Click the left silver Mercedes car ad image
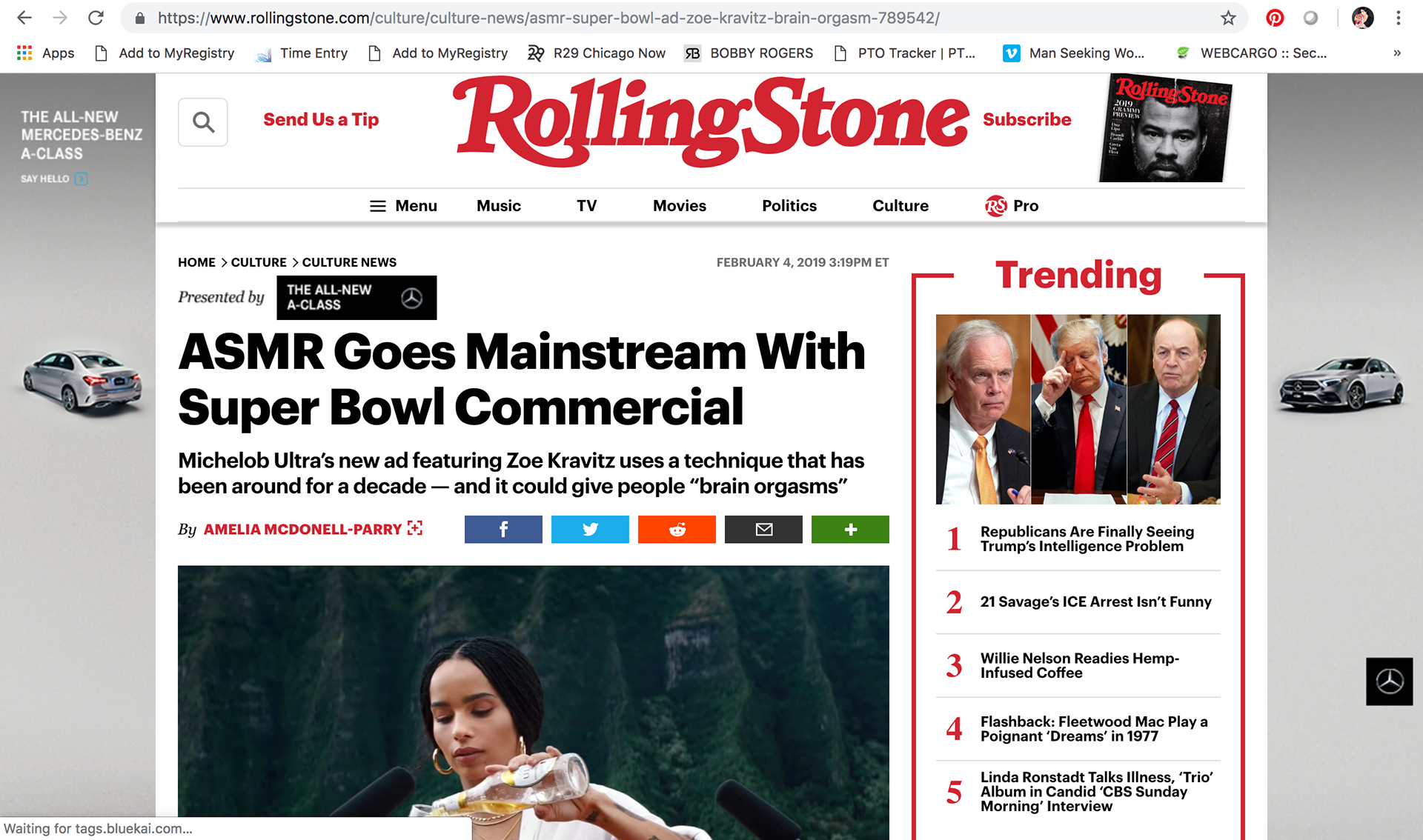This screenshot has width=1423, height=840. click(82, 381)
